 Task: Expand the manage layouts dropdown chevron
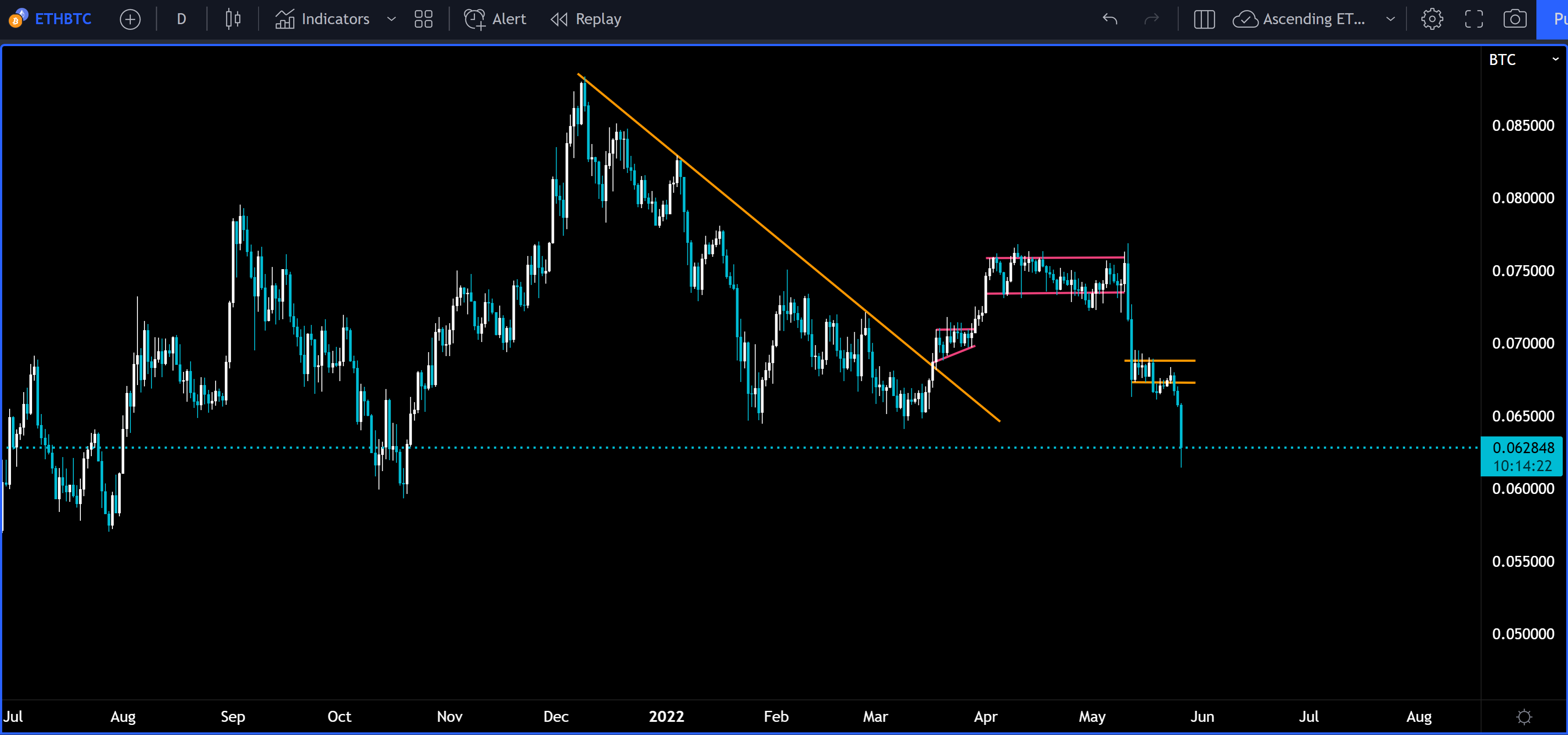coord(1390,19)
